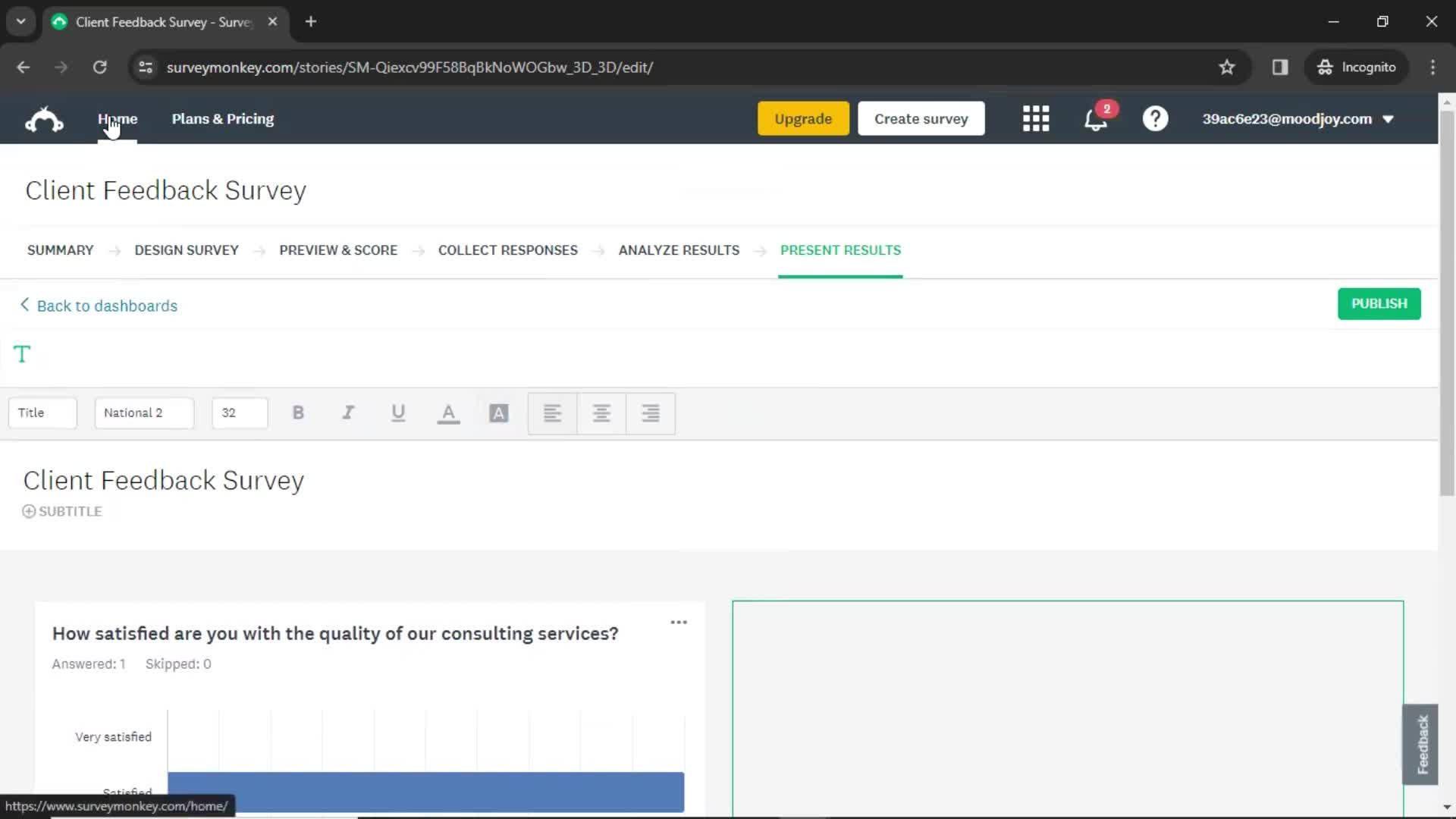Image resolution: width=1456 pixels, height=819 pixels.
Task: Toggle the subtitle section expander
Action: coord(28,511)
